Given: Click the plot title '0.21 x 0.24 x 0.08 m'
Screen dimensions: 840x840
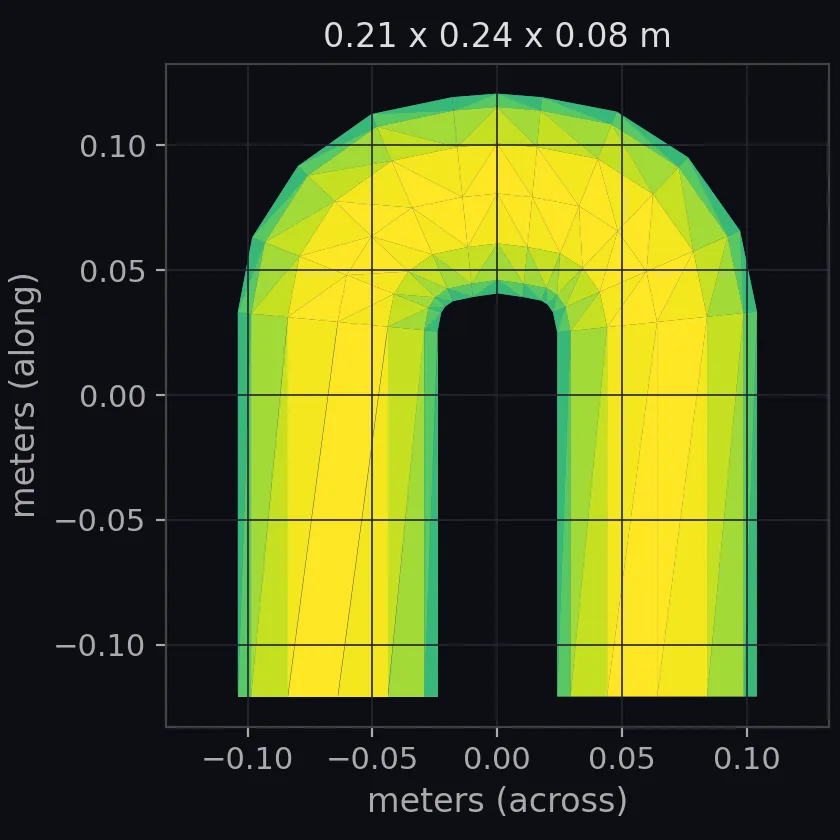Looking at the screenshot, I should (x=497, y=36).
